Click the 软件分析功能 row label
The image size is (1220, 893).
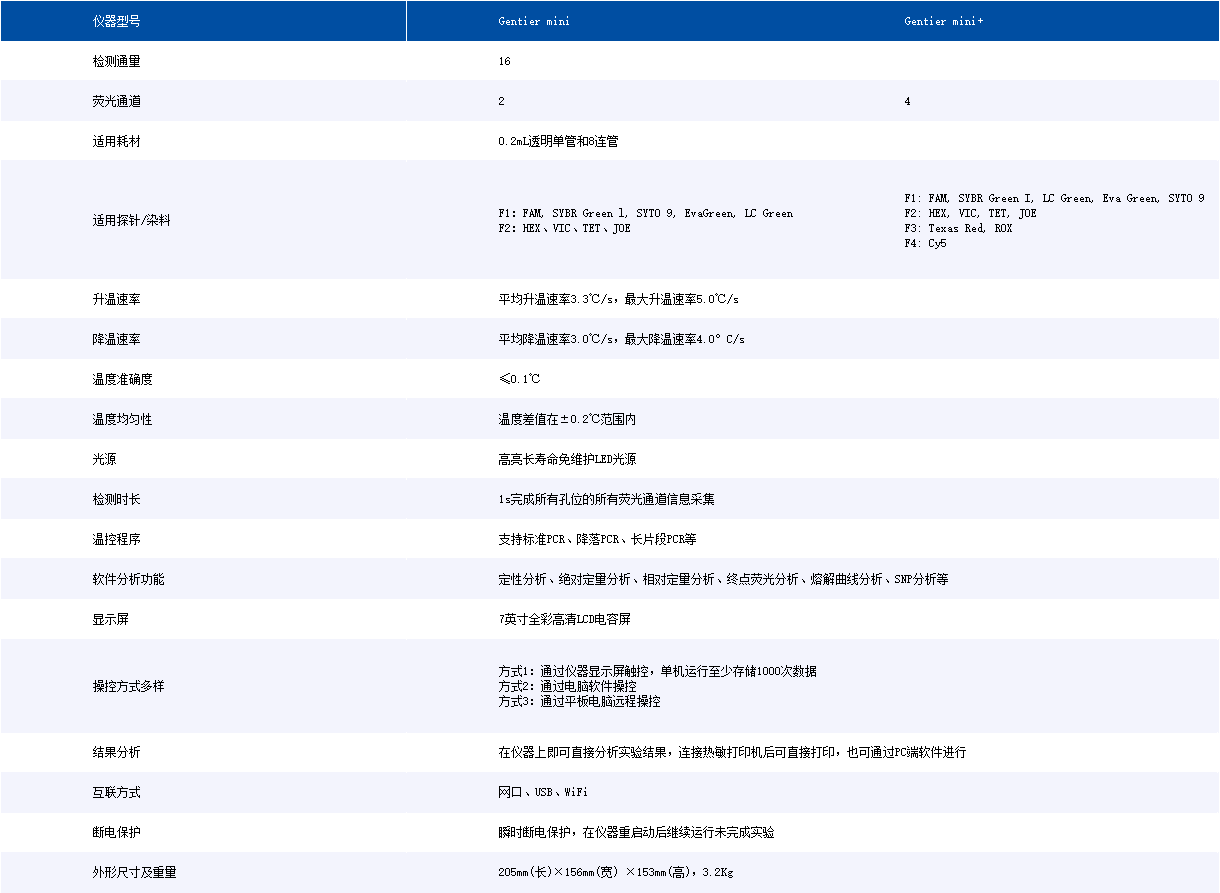128,579
